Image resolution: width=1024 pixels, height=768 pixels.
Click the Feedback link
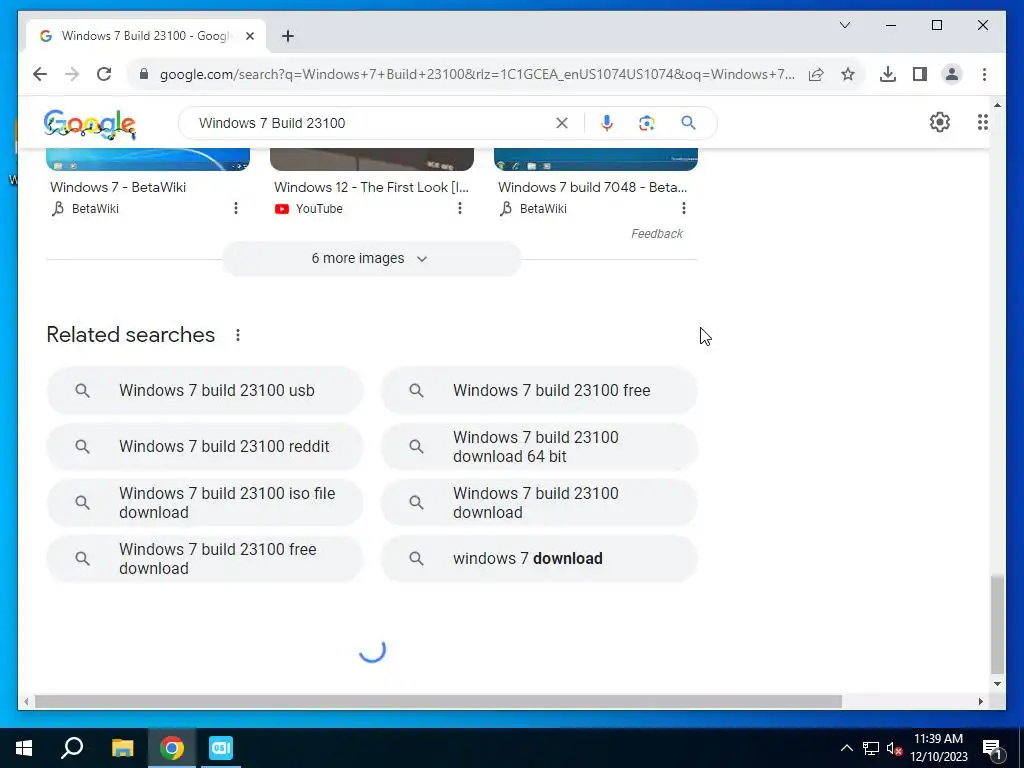click(657, 234)
